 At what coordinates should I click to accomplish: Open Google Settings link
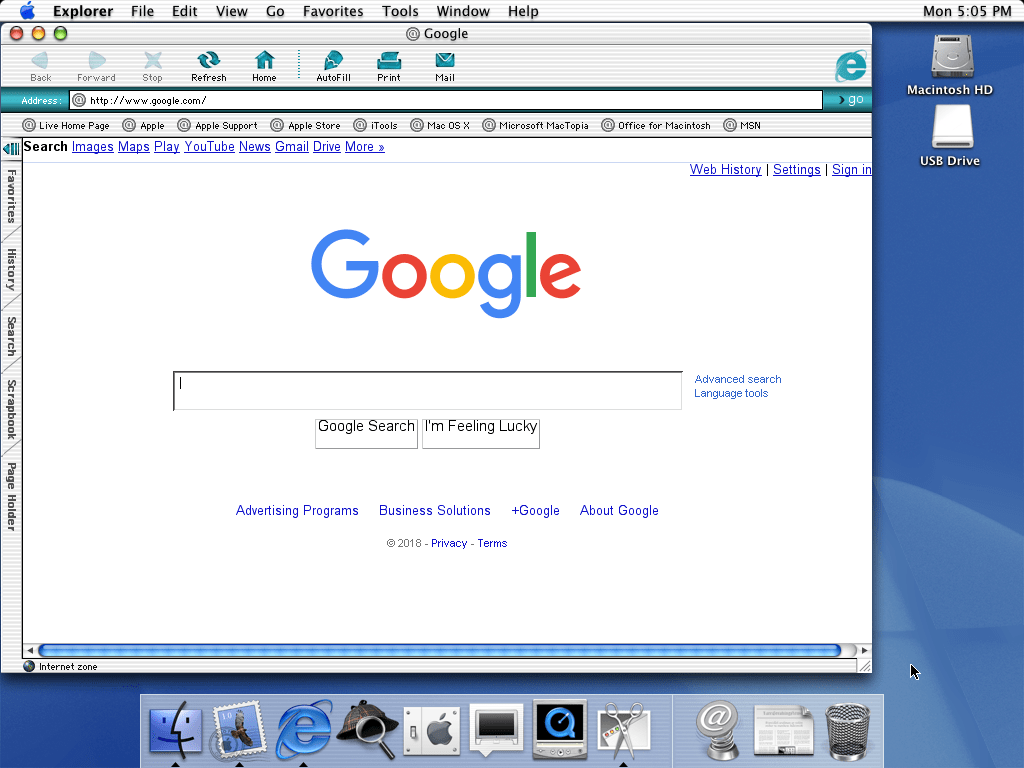(797, 170)
